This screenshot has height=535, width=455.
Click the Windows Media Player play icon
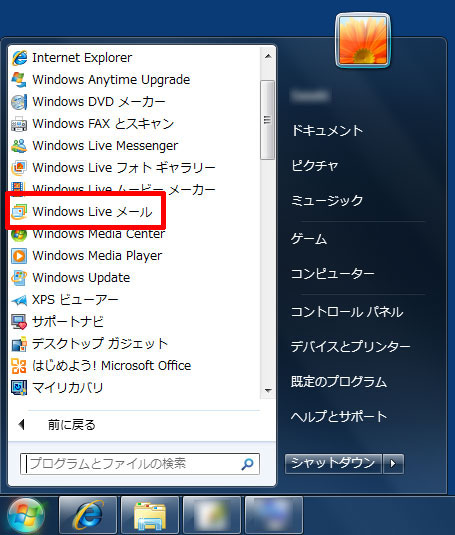19,256
